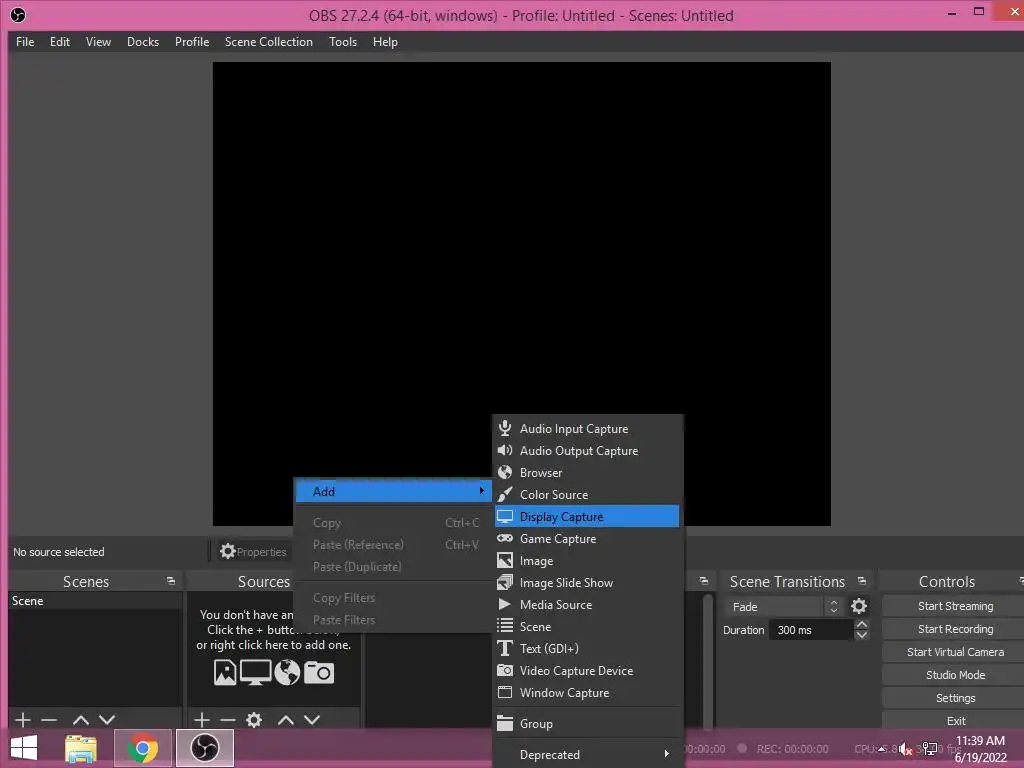This screenshot has width=1024, height=768.
Task: Click Start Virtual Camera button
Action: click(x=955, y=652)
